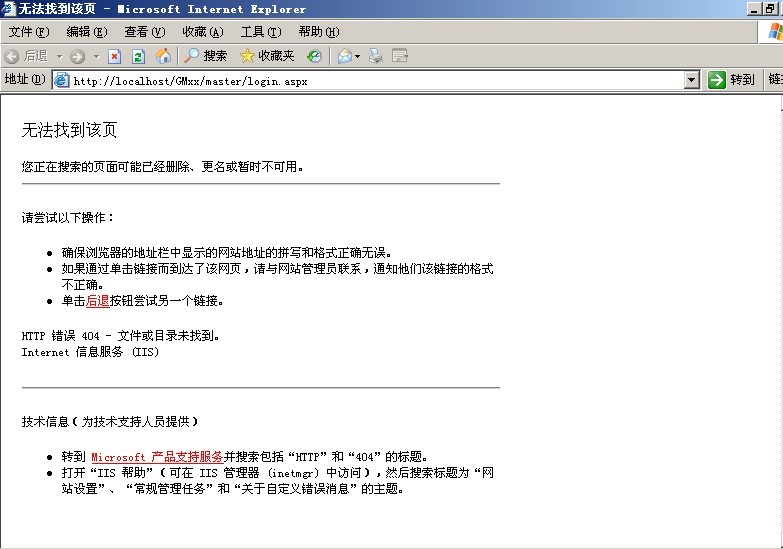Go to the Home page icon
783x549 pixels.
click(x=163, y=56)
